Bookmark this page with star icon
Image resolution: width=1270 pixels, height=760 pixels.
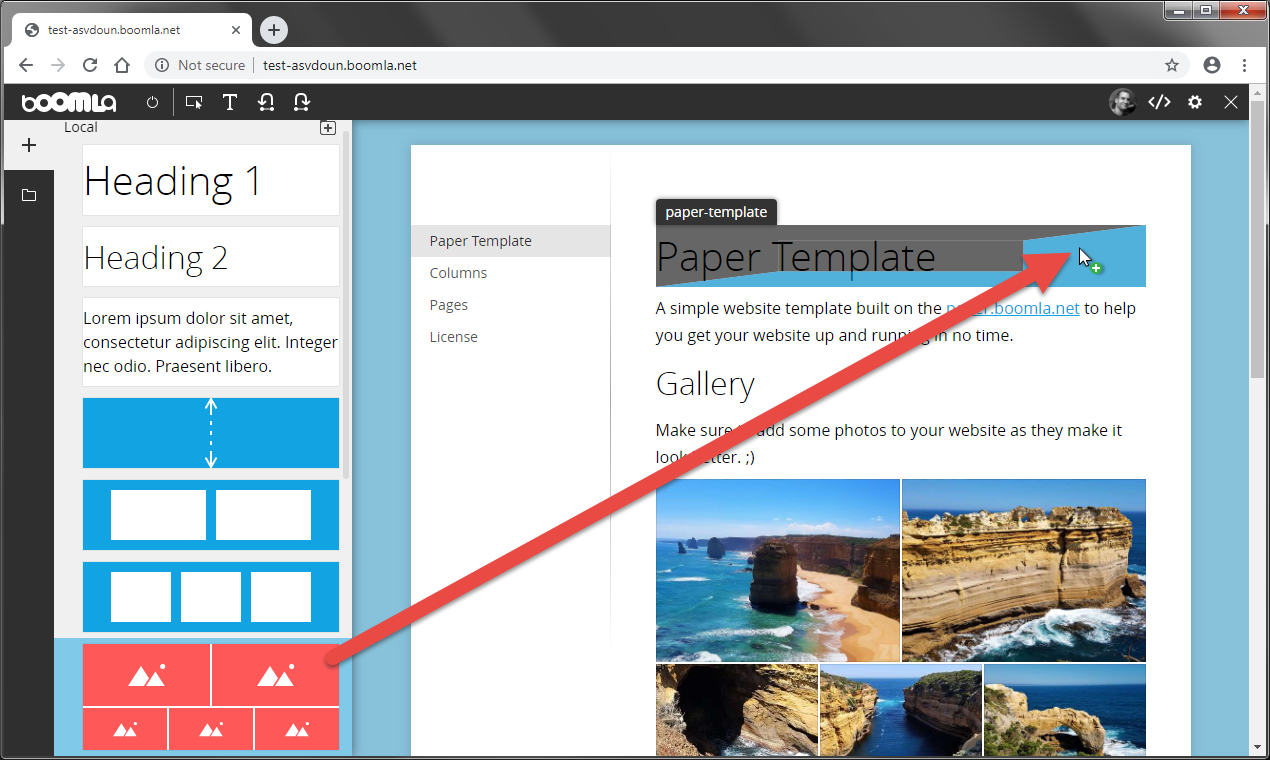(1172, 65)
